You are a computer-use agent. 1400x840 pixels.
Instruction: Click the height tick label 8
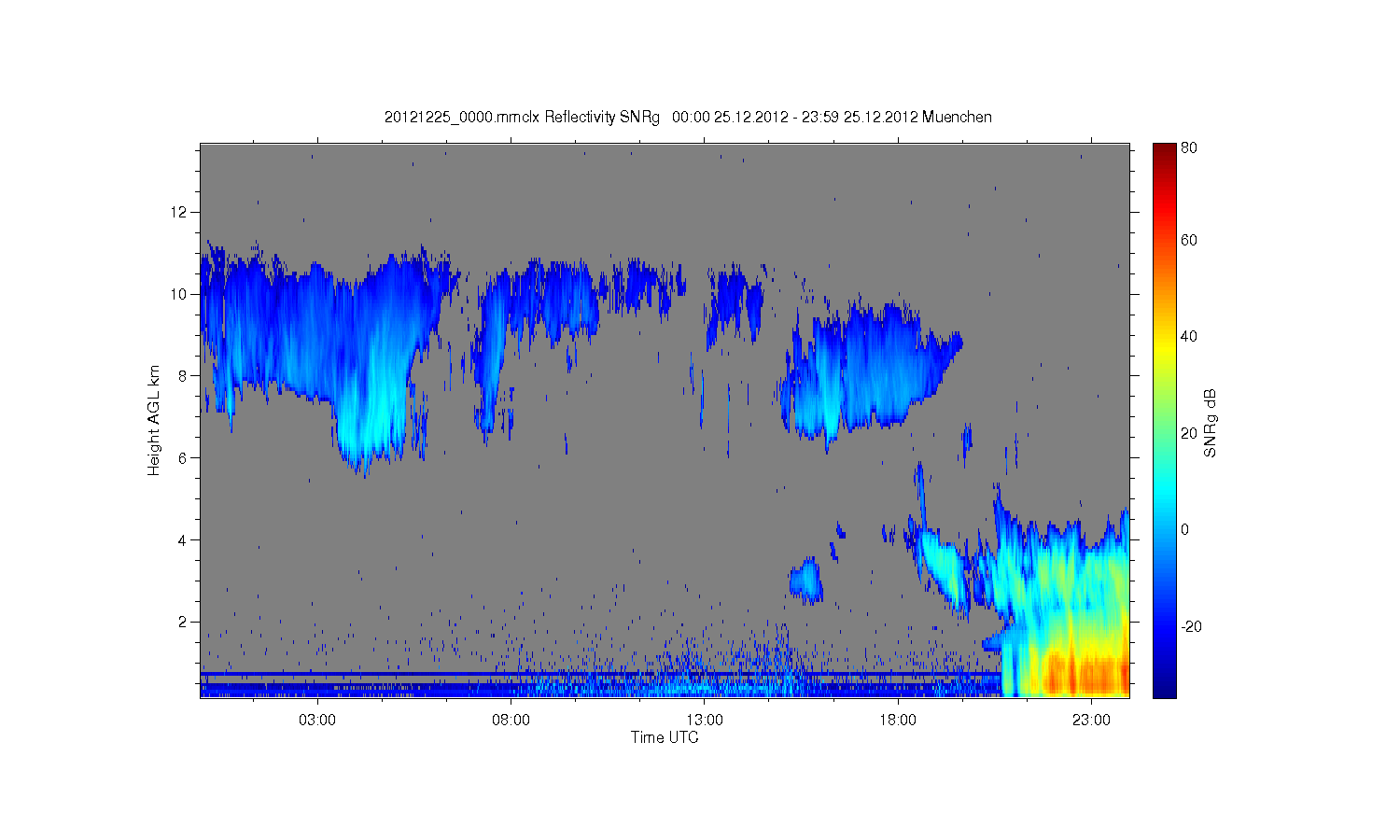(184, 376)
